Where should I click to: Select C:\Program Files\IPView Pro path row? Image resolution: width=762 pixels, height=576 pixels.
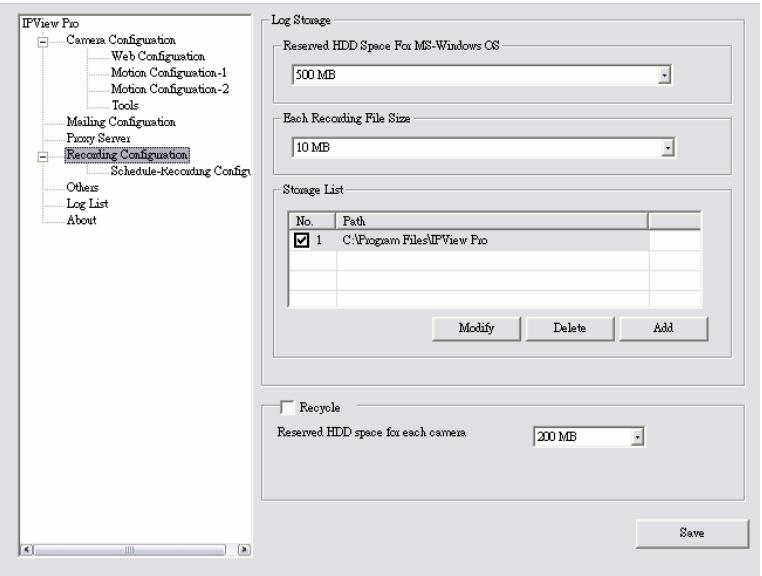(469, 240)
